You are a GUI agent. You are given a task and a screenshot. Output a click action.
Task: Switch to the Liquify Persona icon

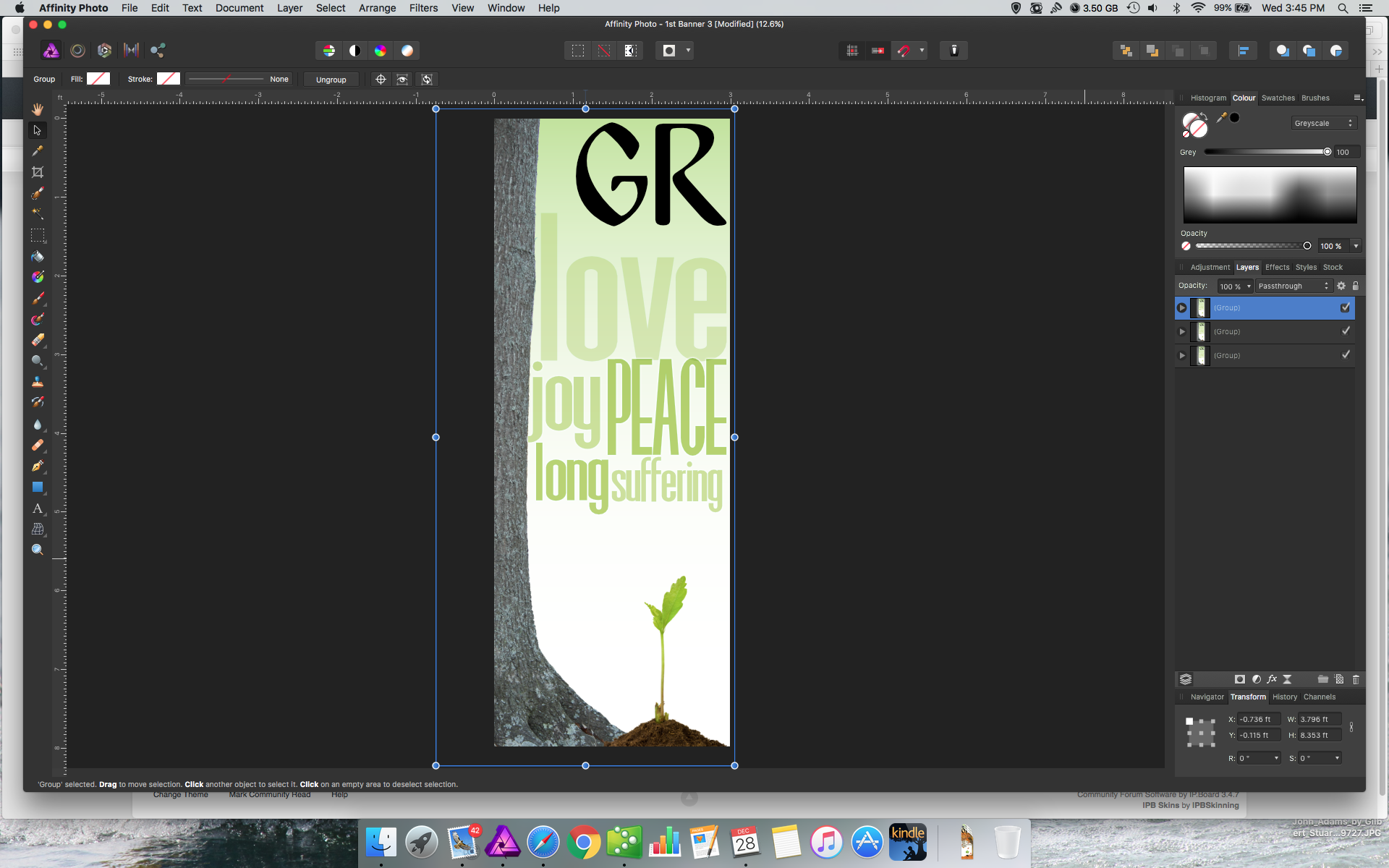coord(77,51)
